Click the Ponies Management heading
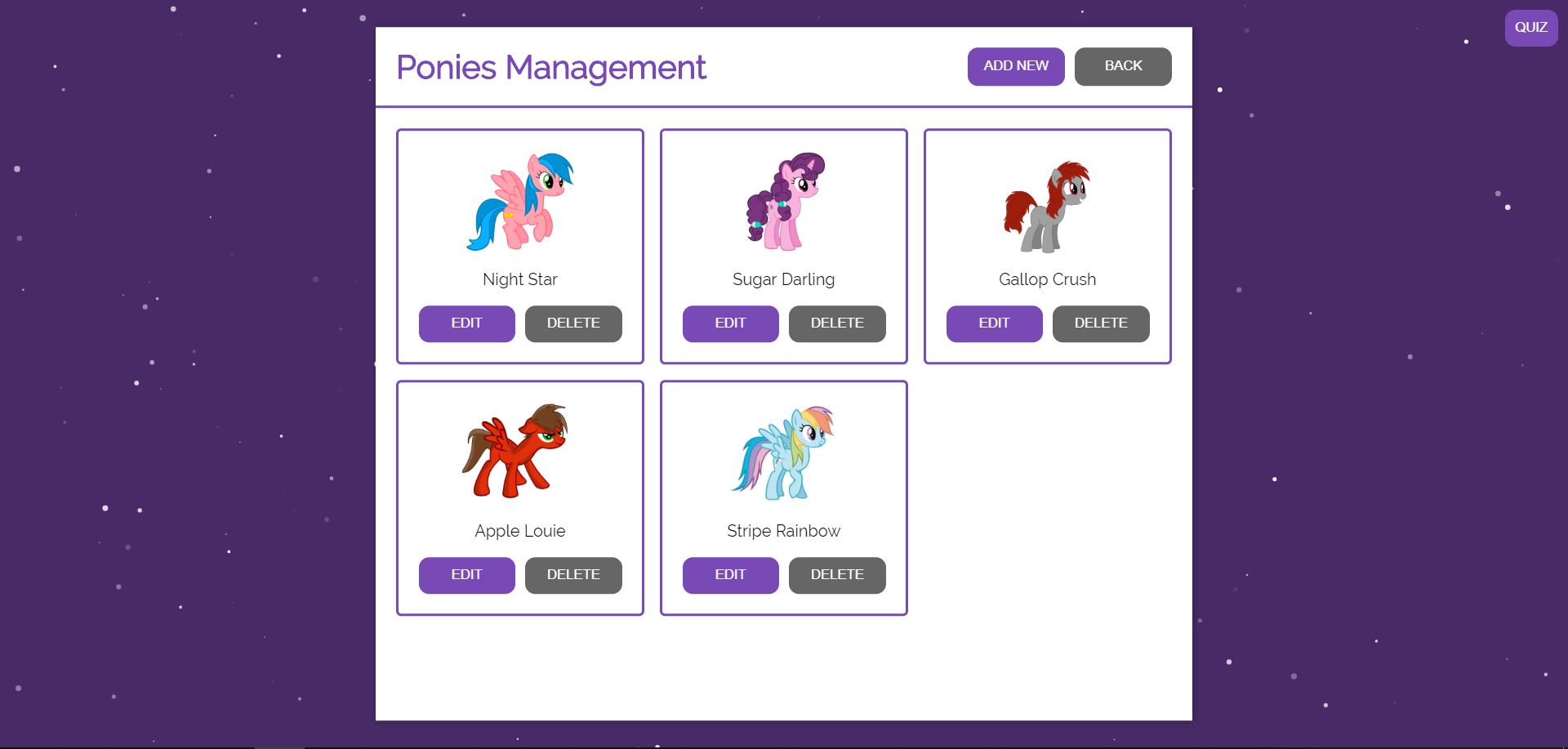The width and height of the screenshot is (1568, 749). pos(551,68)
